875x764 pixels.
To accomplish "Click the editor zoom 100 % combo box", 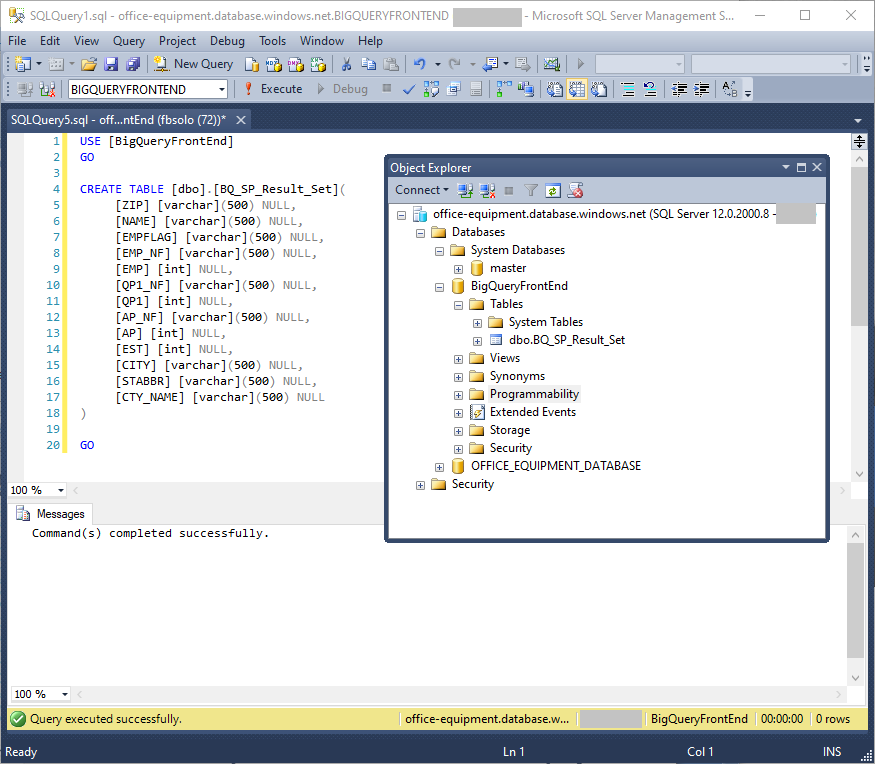I will click(x=38, y=490).
